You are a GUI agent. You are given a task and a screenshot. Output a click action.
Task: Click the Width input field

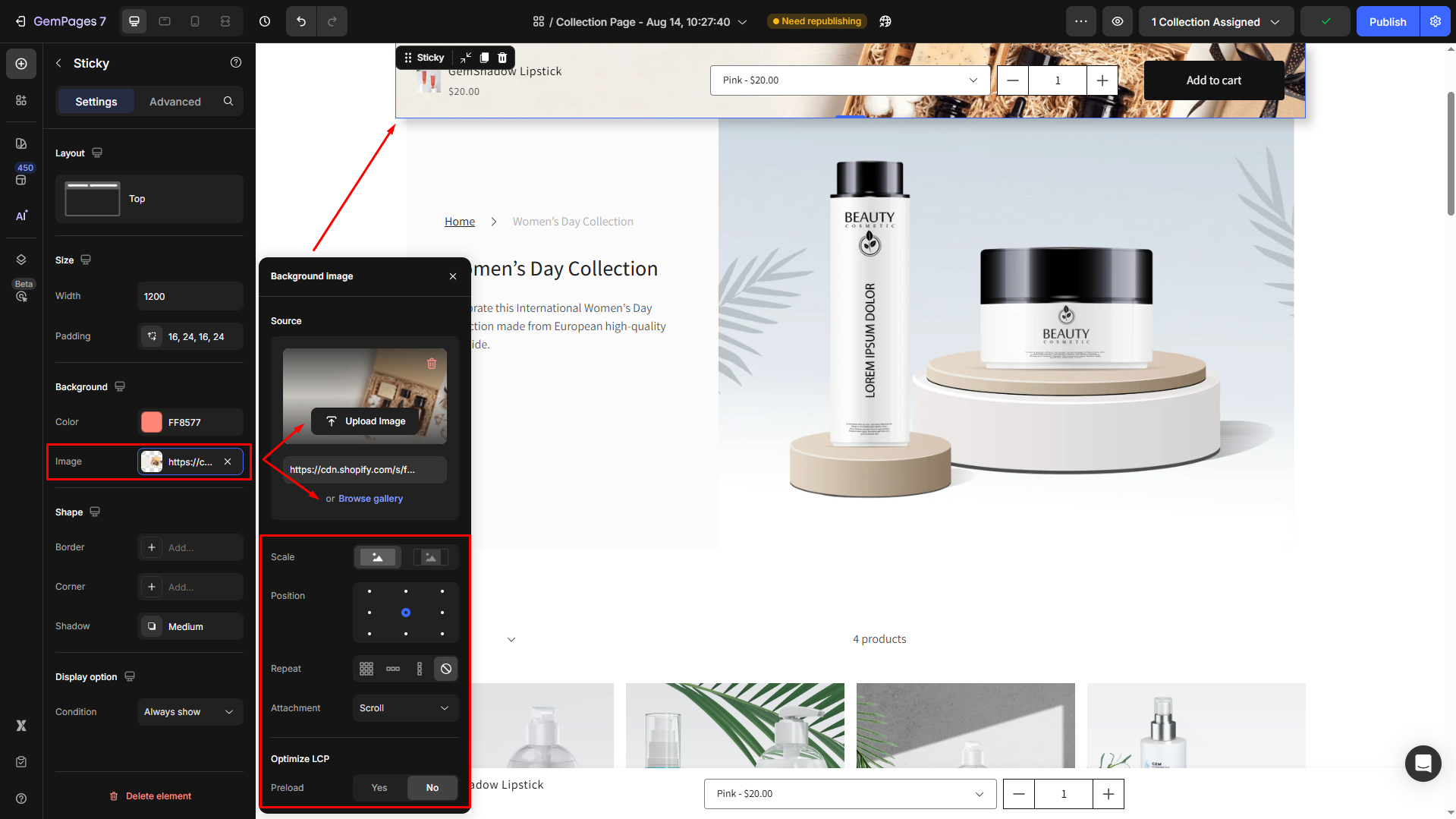[x=190, y=297]
